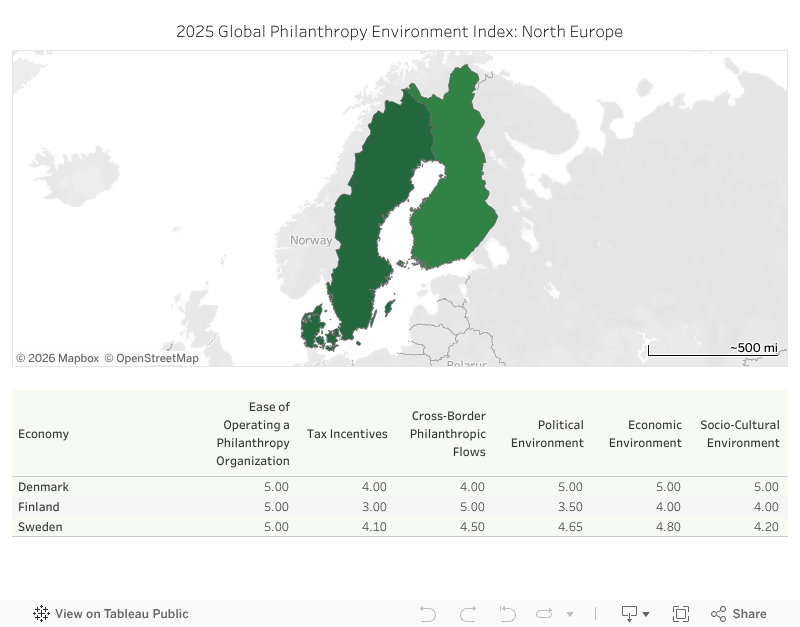Expand the dropdown arrow beside the Download icon

(x=646, y=614)
